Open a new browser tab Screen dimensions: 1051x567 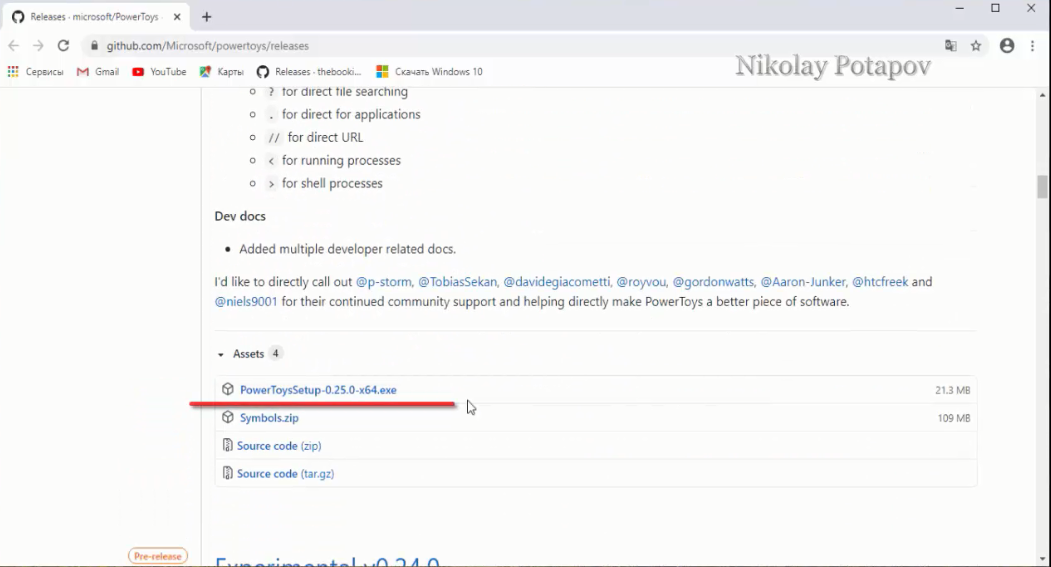206,17
